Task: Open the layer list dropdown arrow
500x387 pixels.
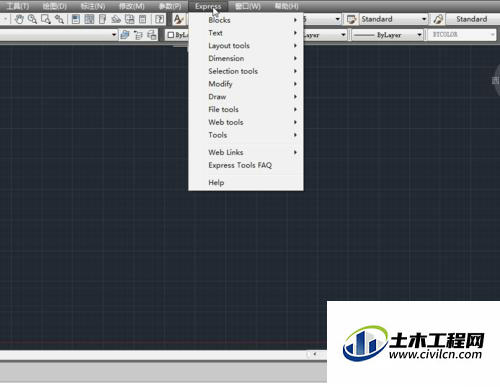Action: tap(114, 35)
